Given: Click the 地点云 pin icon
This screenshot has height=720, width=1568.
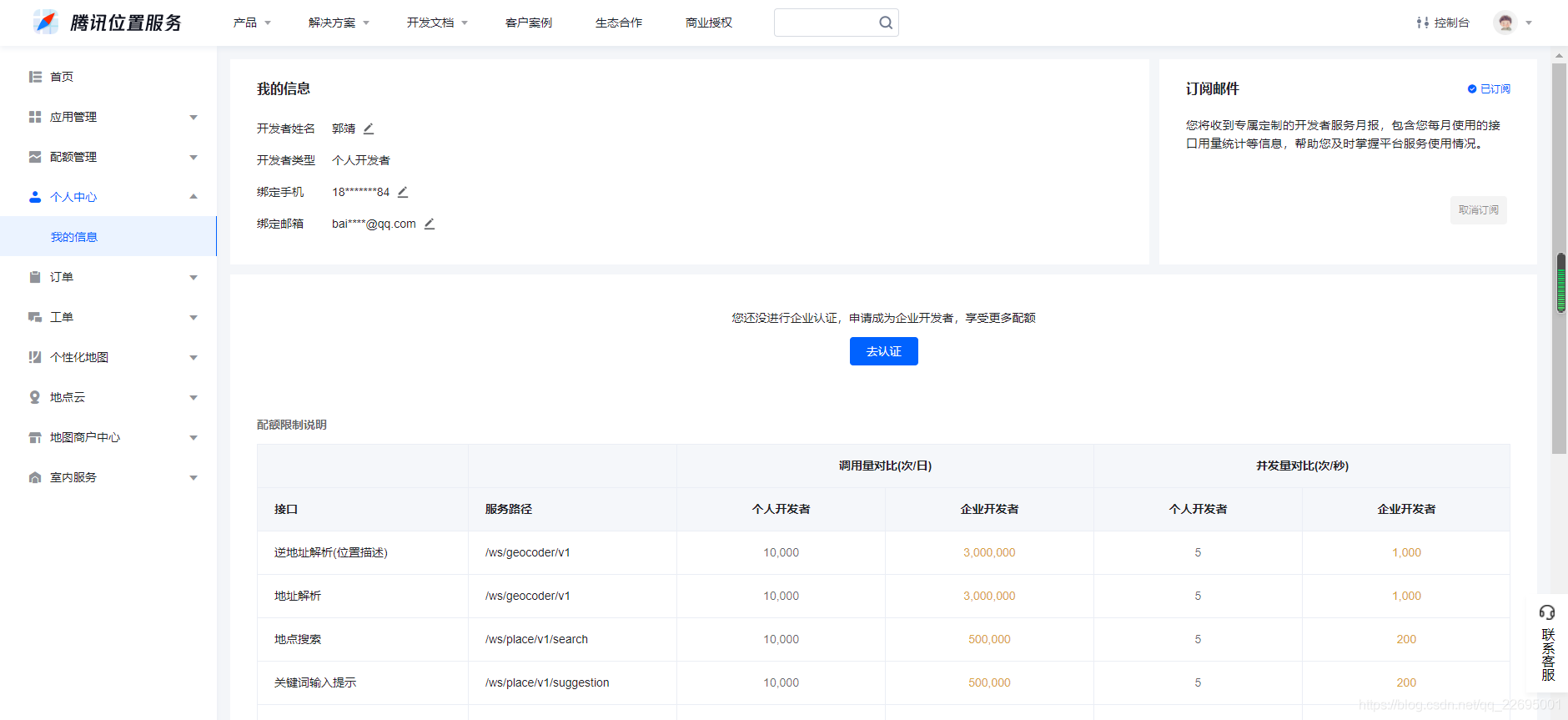Looking at the screenshot, I should (35, 397).
